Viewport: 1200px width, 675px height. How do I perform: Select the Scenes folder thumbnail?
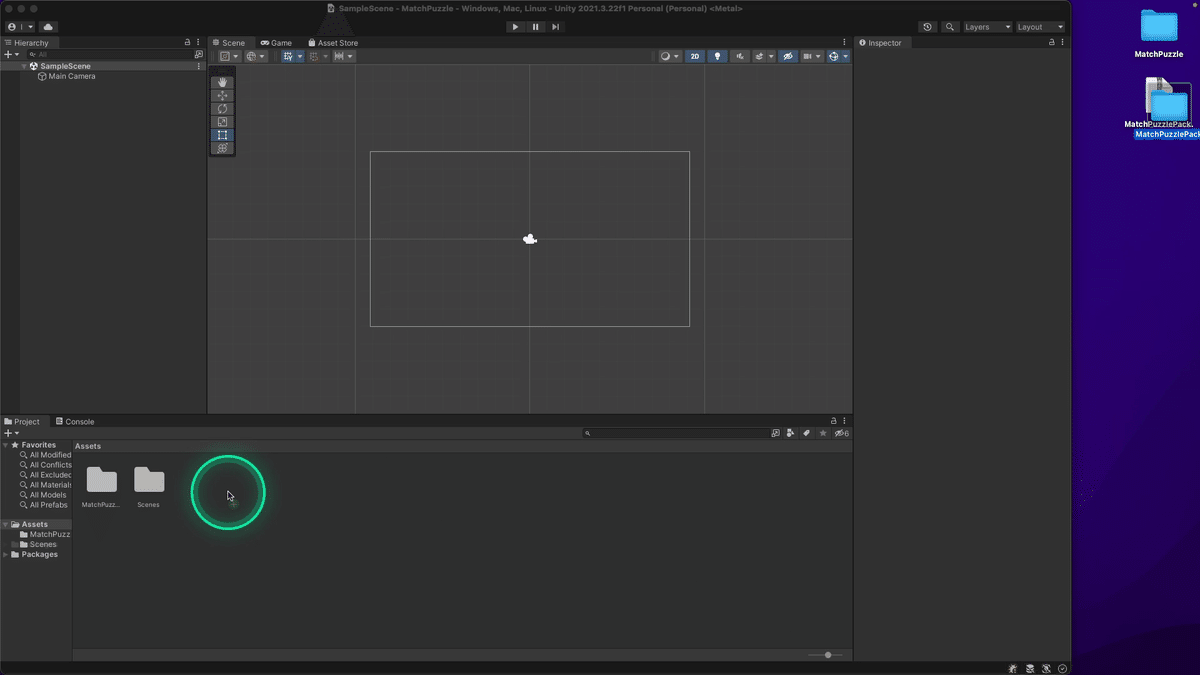coord(149,487)
